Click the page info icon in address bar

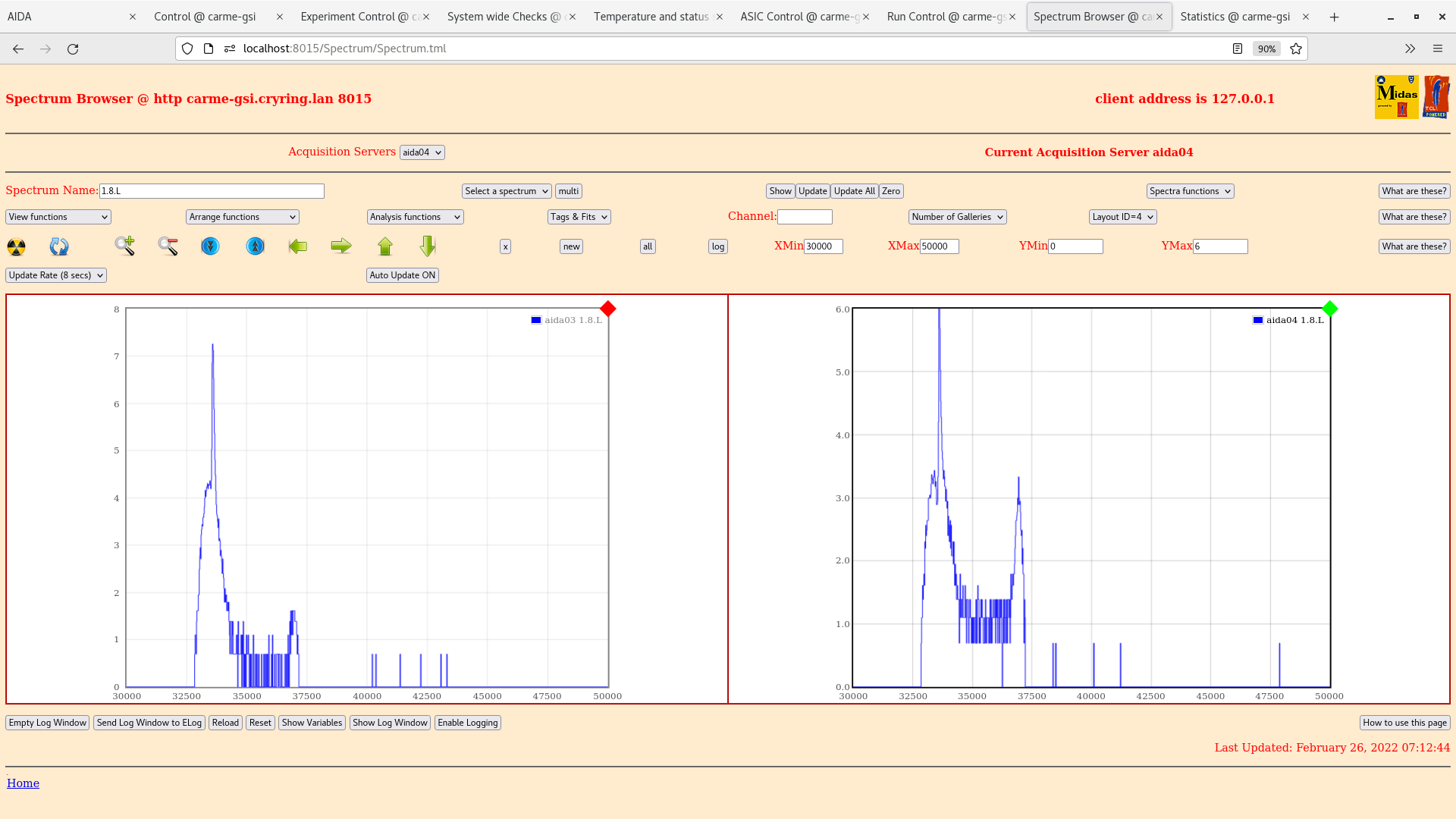coord(209,49)
